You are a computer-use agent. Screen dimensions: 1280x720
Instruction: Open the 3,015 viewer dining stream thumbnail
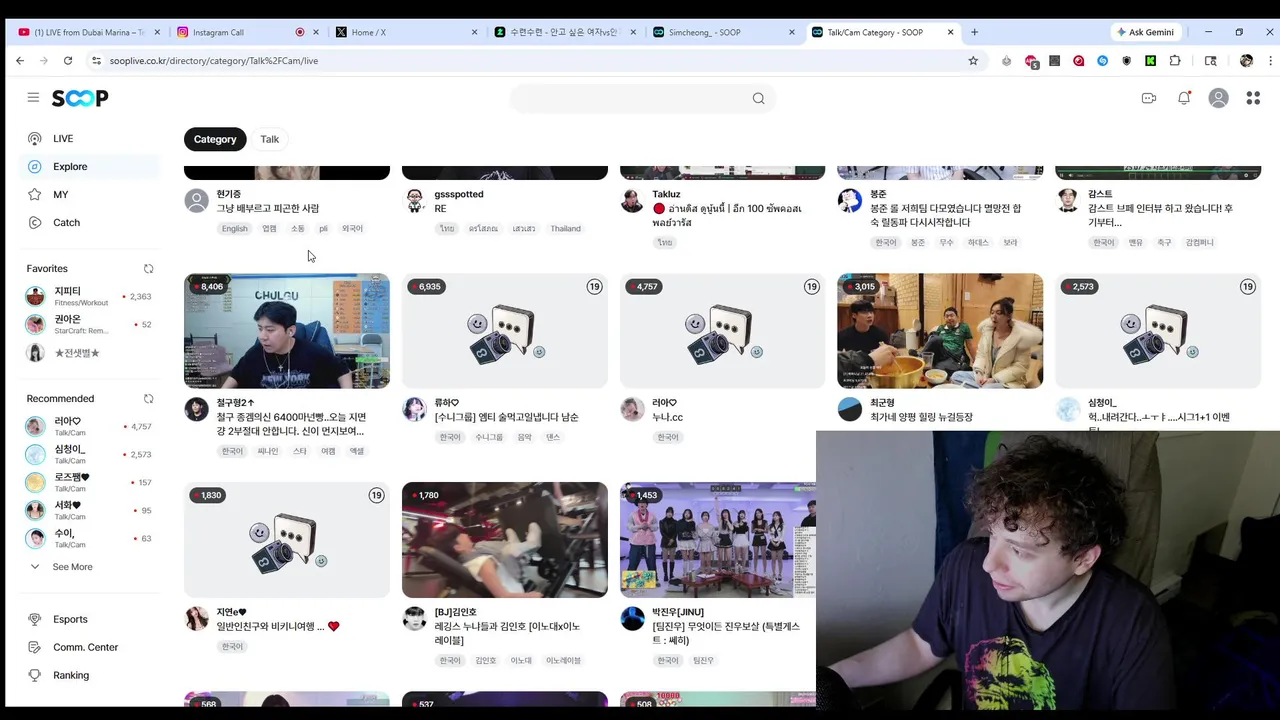point(940,331)
